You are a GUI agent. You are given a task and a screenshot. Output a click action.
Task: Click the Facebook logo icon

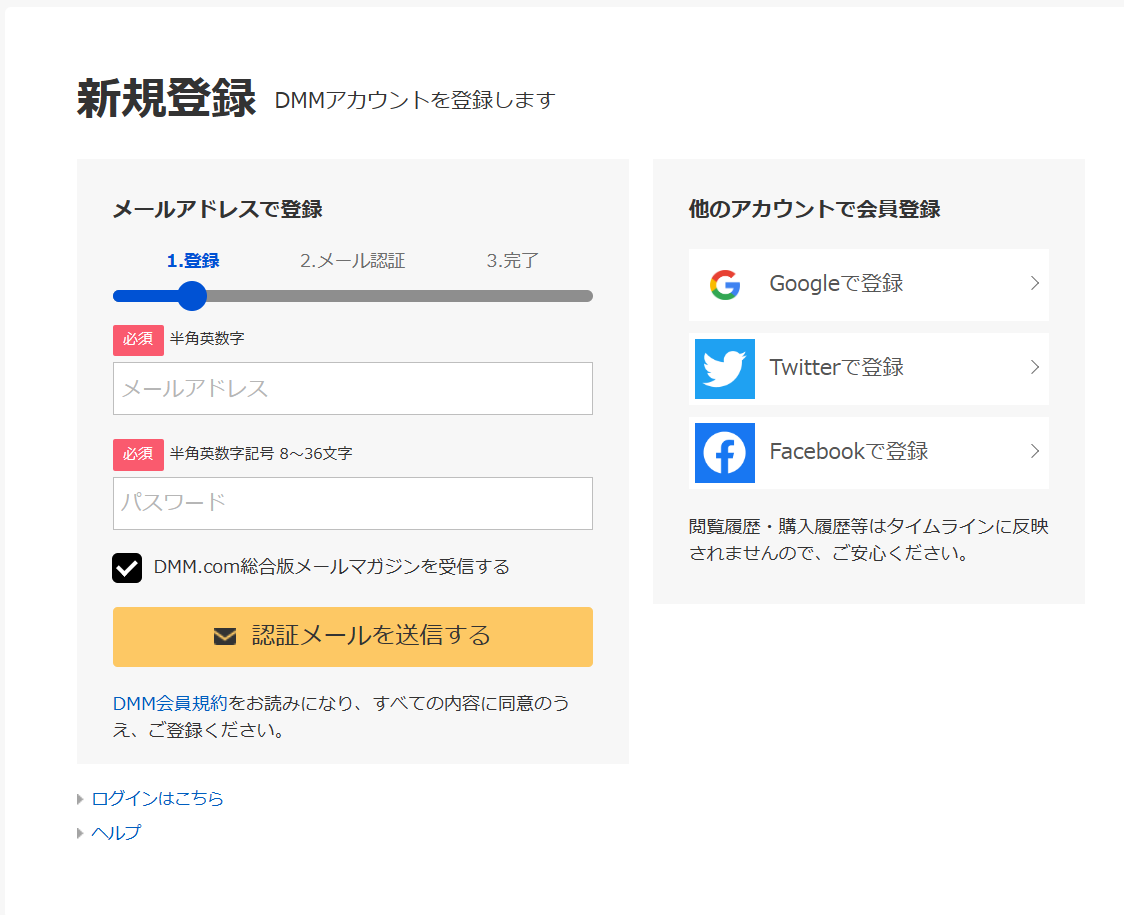pyautogui.click(x=725, y=453)
